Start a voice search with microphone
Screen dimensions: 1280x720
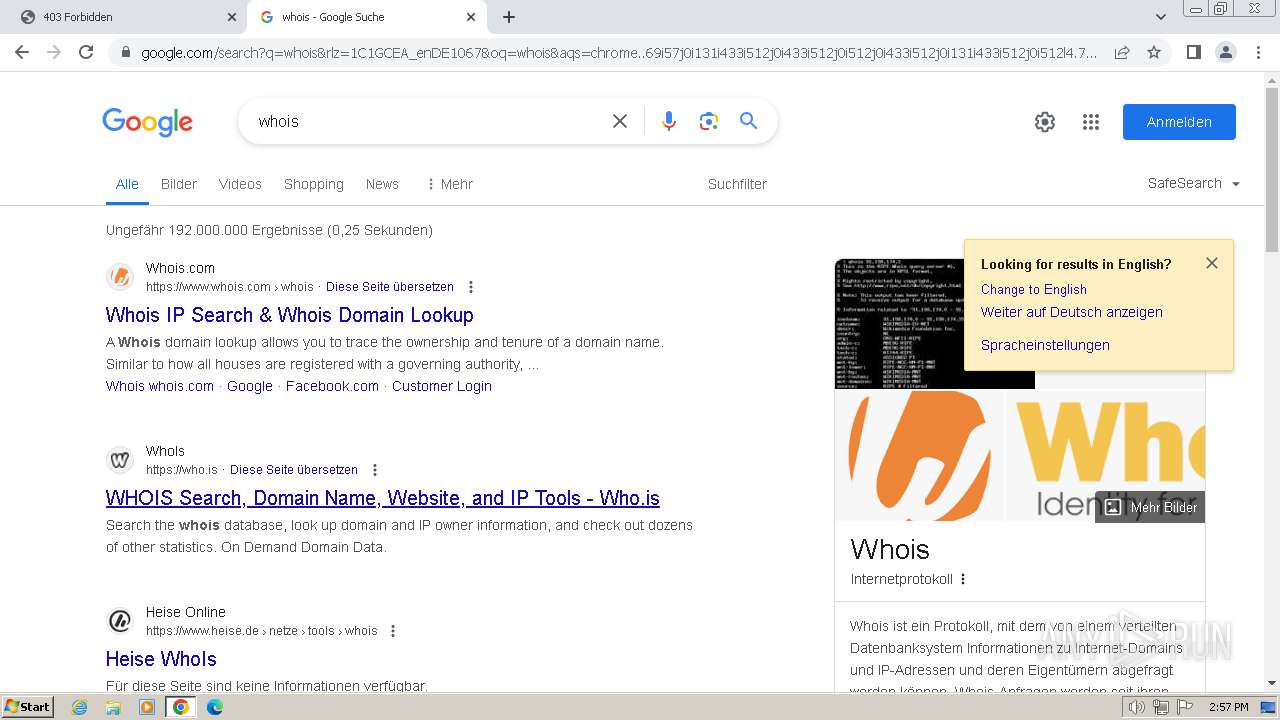point(669,121)
